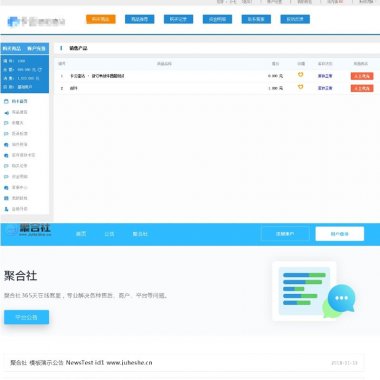The height and width of the screenshot is (380, 380).
Task: Click the 聚合社 heading text
Action: point(20,276)
